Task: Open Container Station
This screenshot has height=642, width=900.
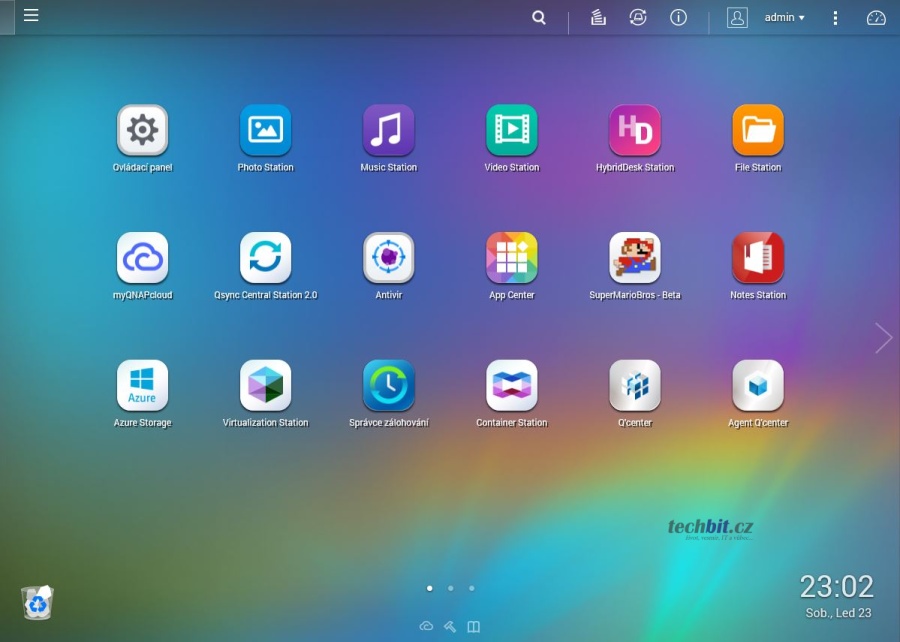Action: (x=511, y=387)
